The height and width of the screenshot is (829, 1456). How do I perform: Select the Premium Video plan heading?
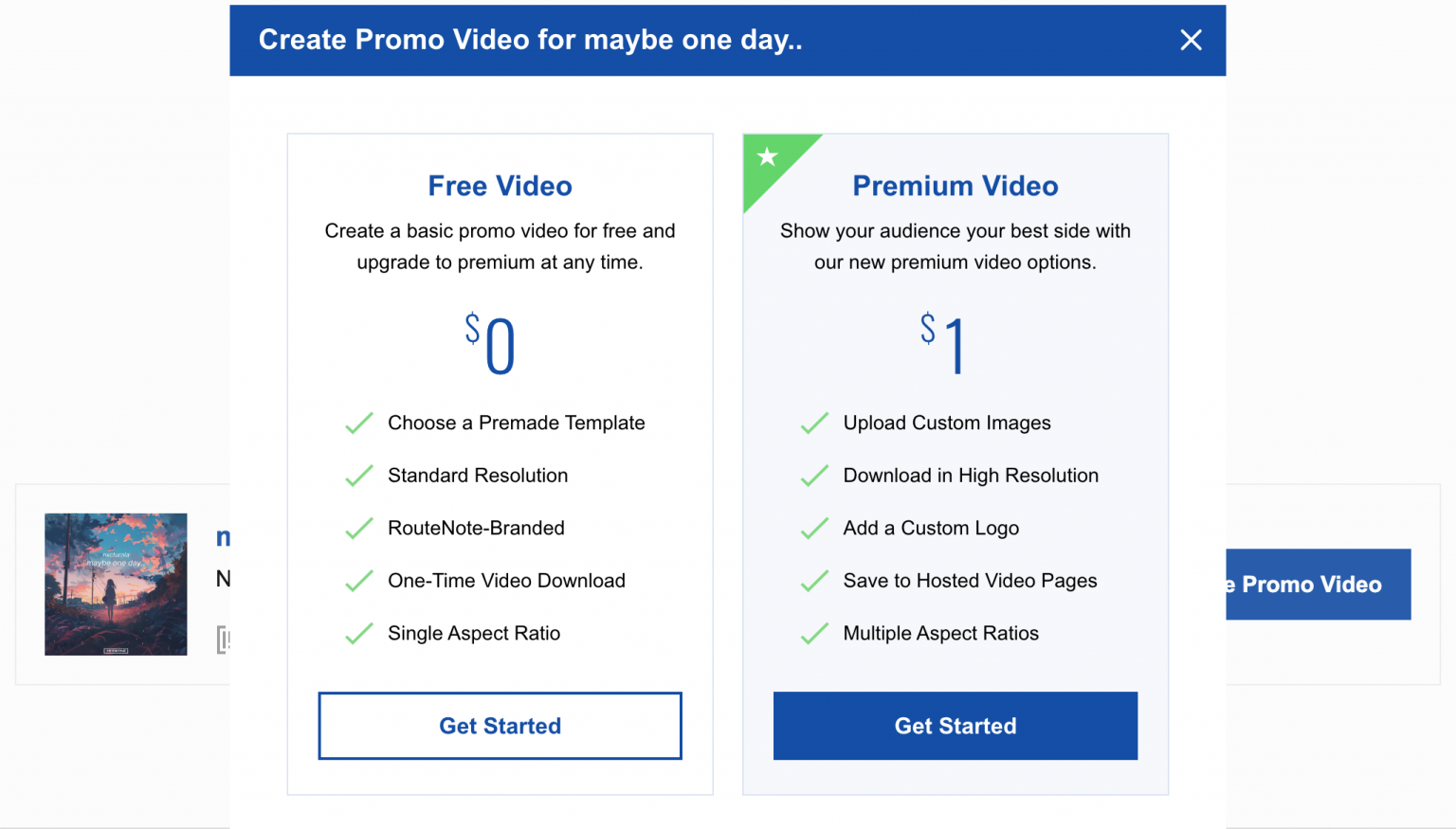[x=955, y=186]
